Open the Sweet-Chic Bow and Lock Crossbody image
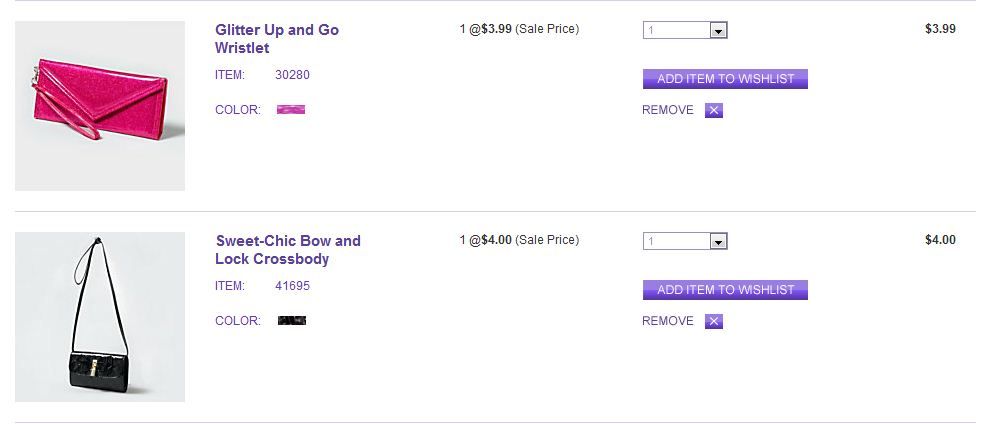The height and width of the screenshot is (424, 999). click(x=100, y=317)
